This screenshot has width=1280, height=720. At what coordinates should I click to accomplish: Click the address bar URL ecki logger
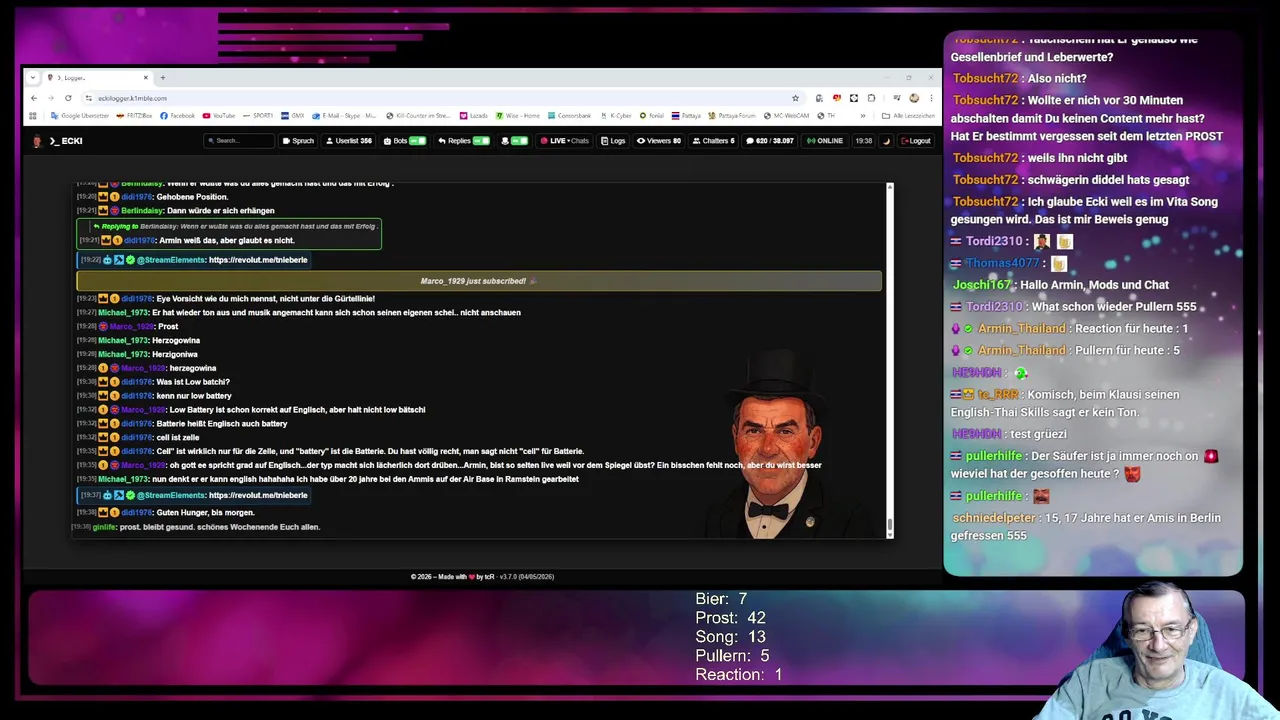[132, 98]
